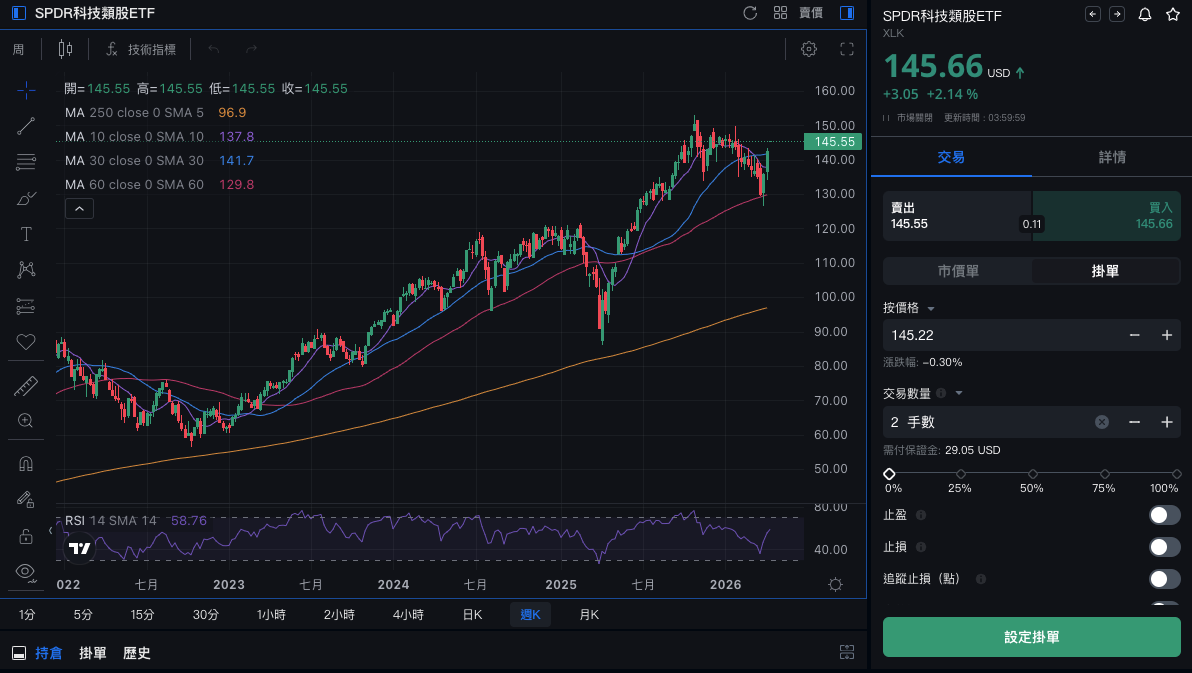Open the 按價格 price type dropdown
Image resolution: width=1192 pixels, height=673 pixels.
[x=931, y=308]
